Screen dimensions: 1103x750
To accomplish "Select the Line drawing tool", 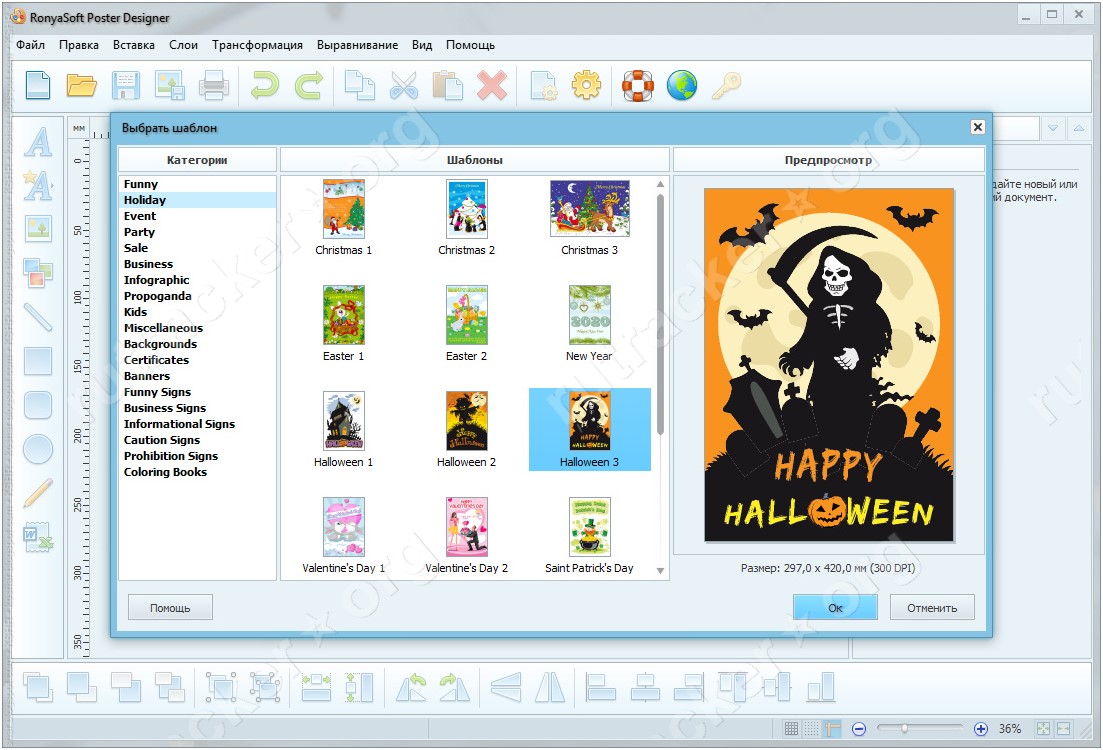I will click(x=38, y=317).
